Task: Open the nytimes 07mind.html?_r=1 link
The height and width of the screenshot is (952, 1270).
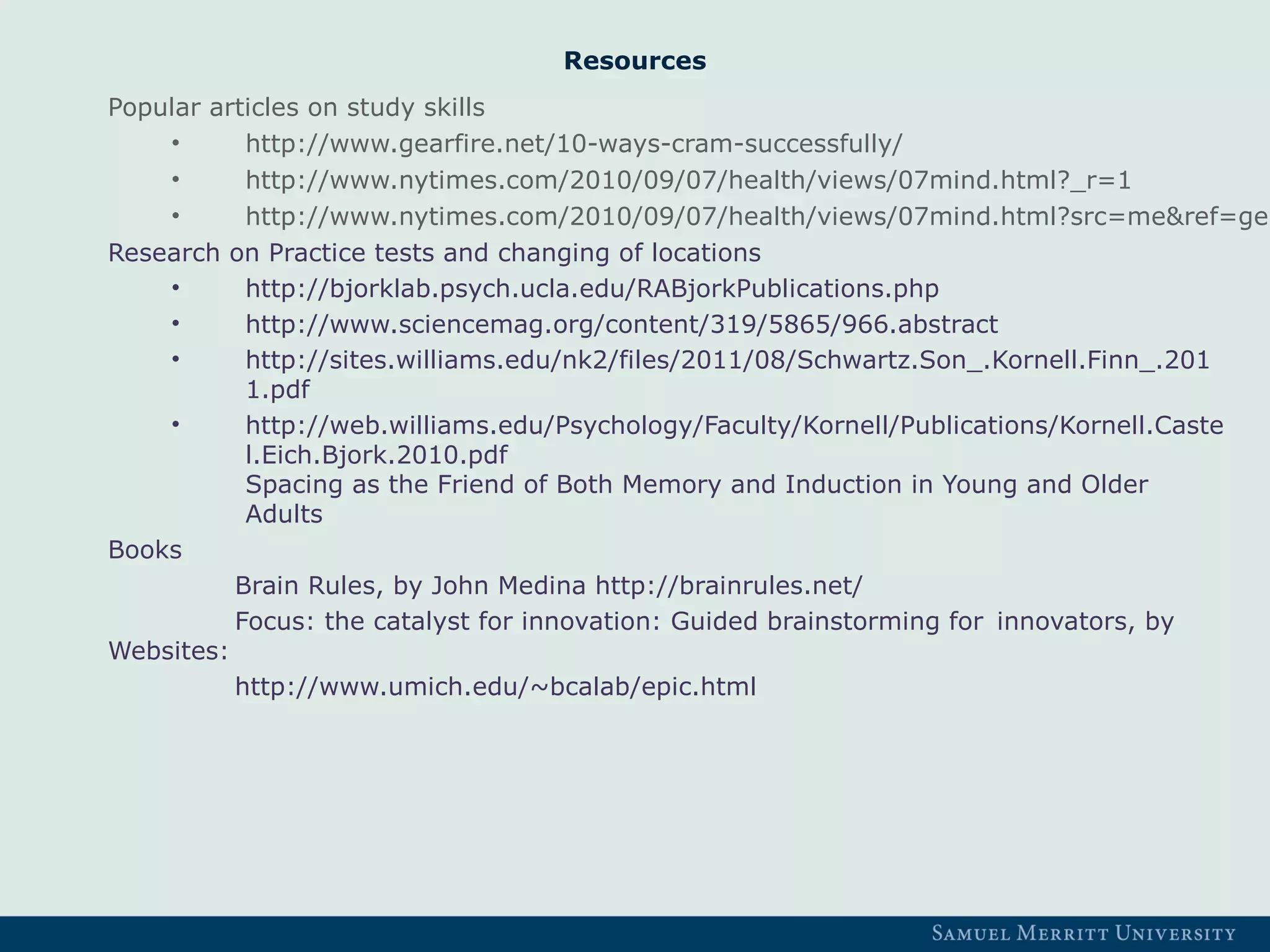Action: tap(688, 180)
